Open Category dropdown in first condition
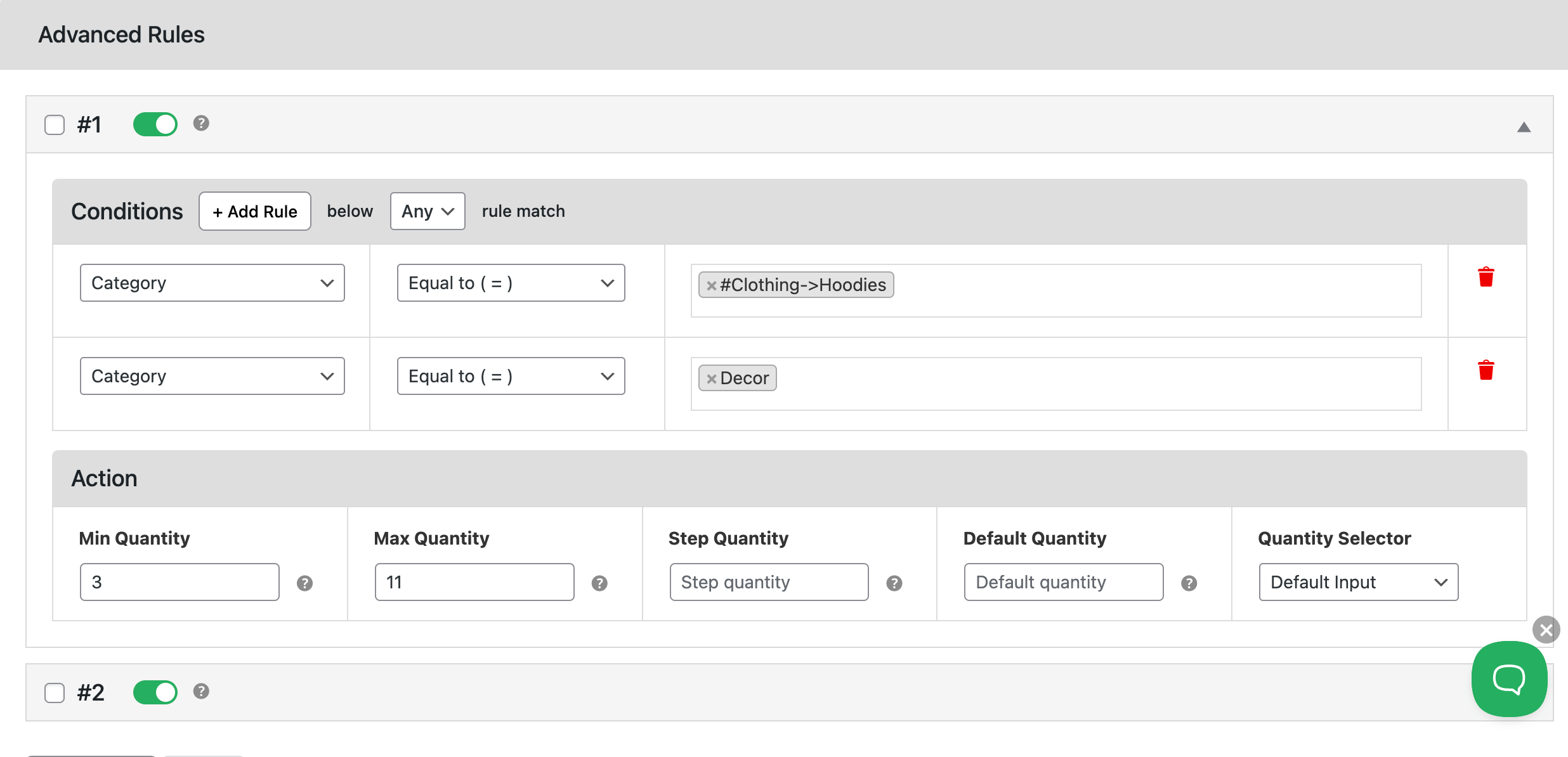 [x=212, y=283]
